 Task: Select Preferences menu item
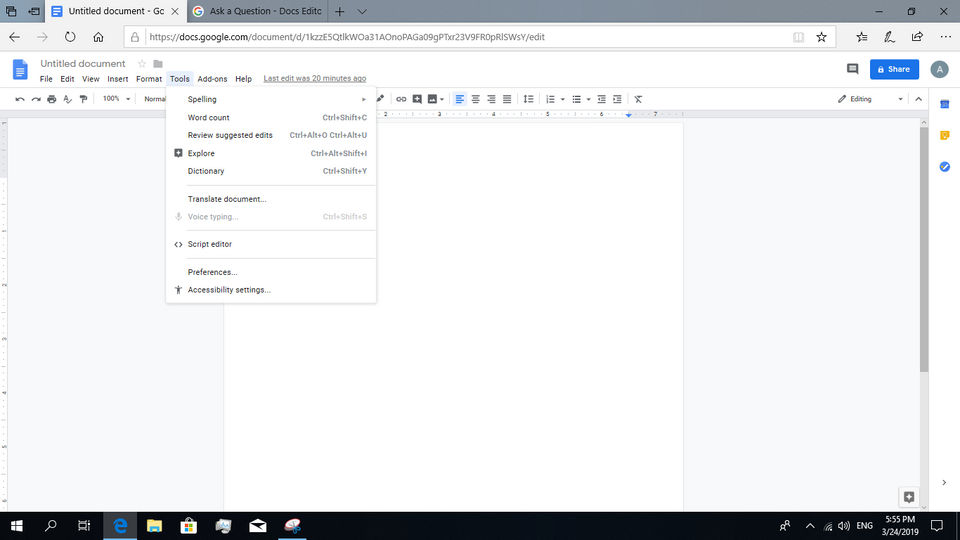pyautogui.click(x=271, y=272)
